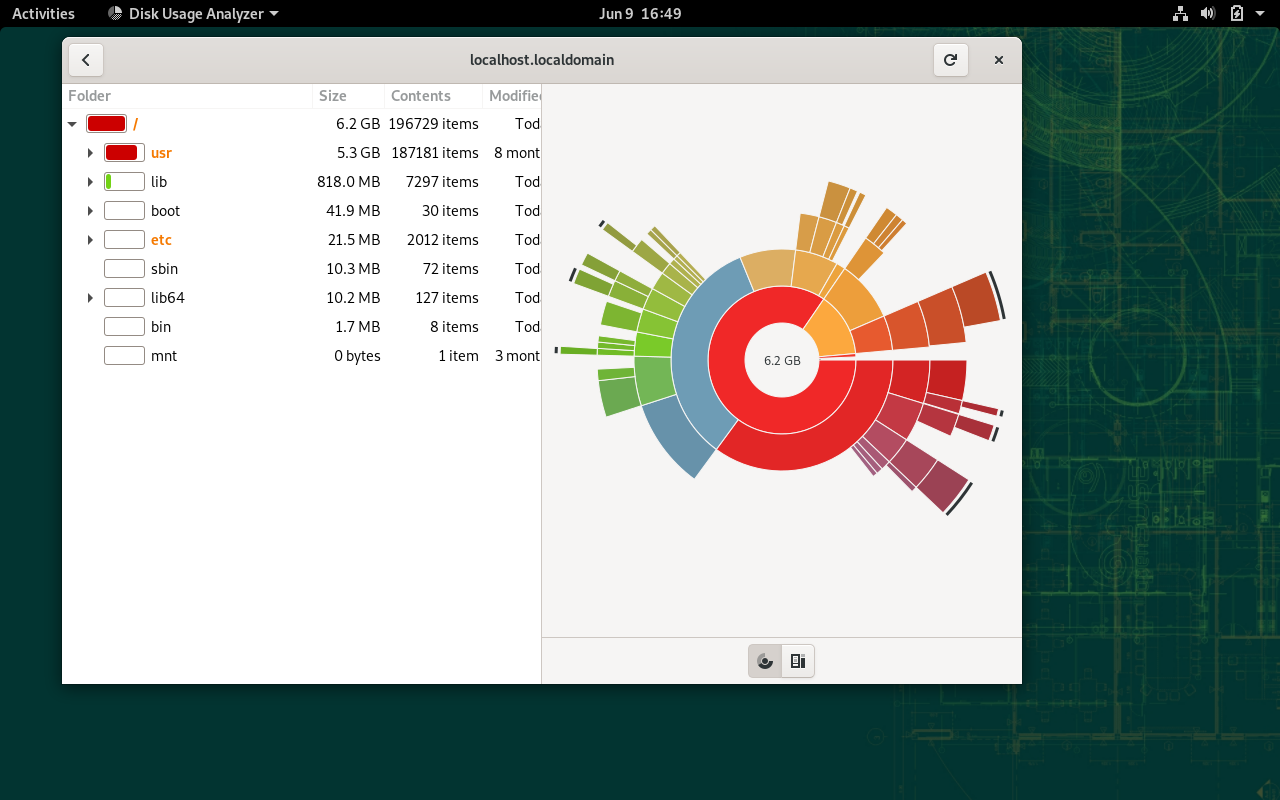Collapse the root folder tree row
This screenshot has height=800, width=1280.
coord(72,124)
